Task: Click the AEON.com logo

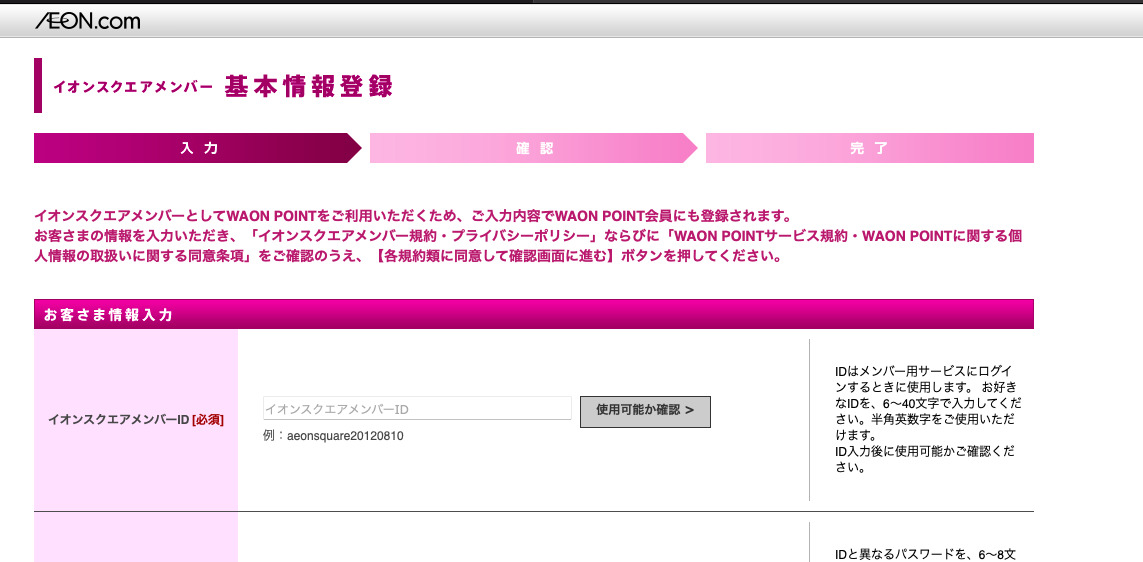Action: point(87,20)
